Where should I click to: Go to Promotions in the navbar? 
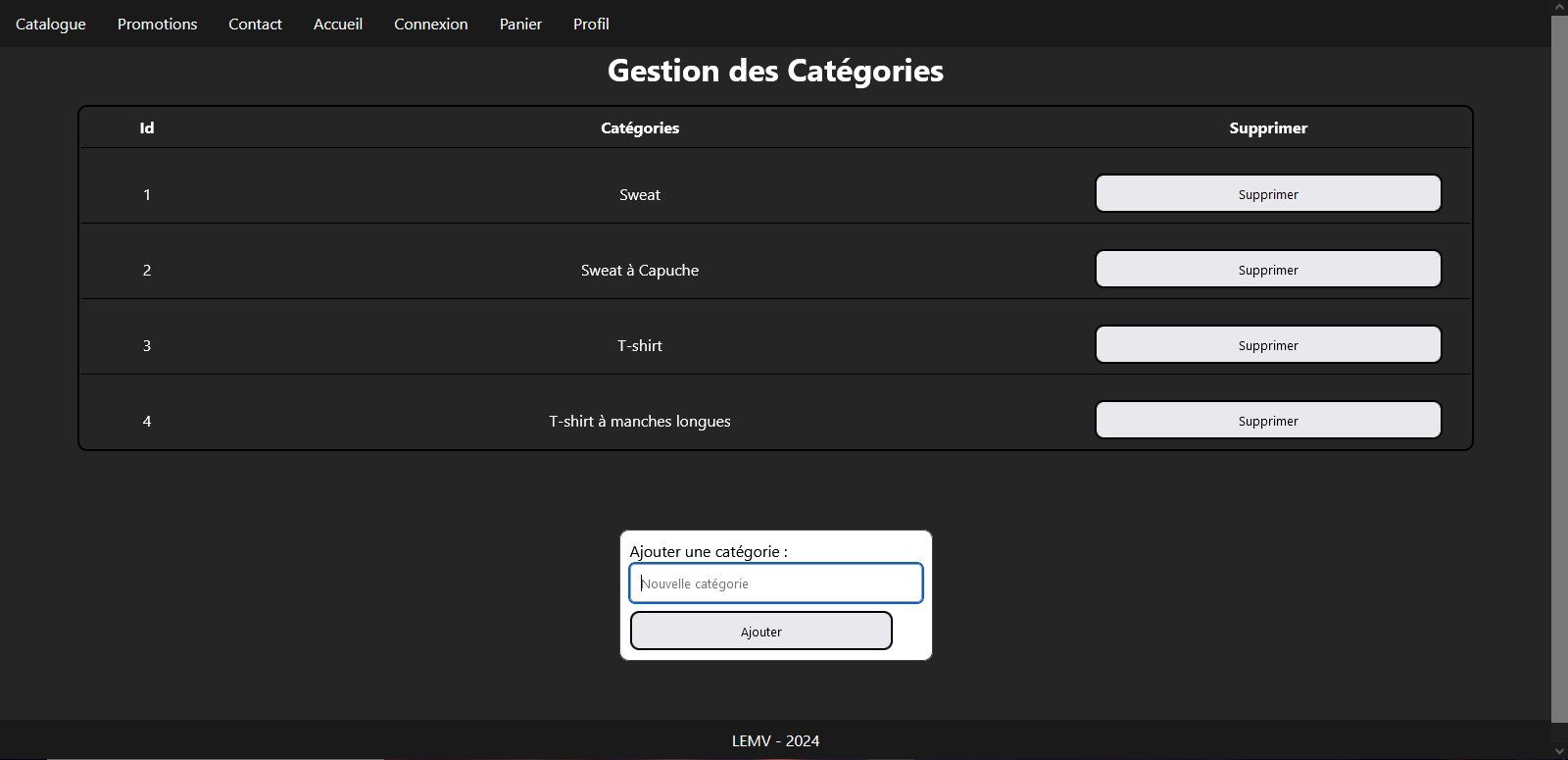[157, 24]
